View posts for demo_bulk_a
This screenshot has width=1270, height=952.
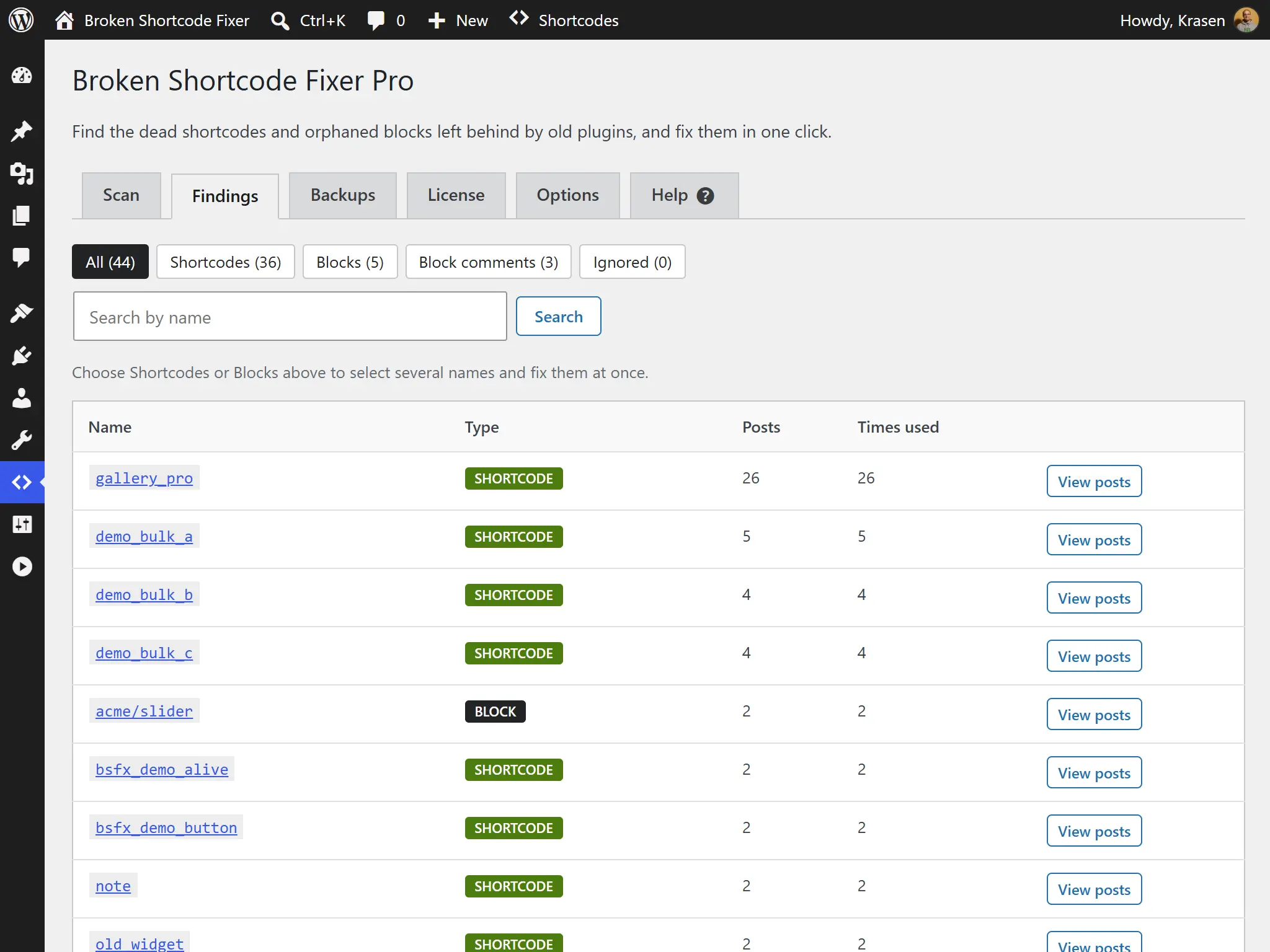click(x=1094, y=539)
